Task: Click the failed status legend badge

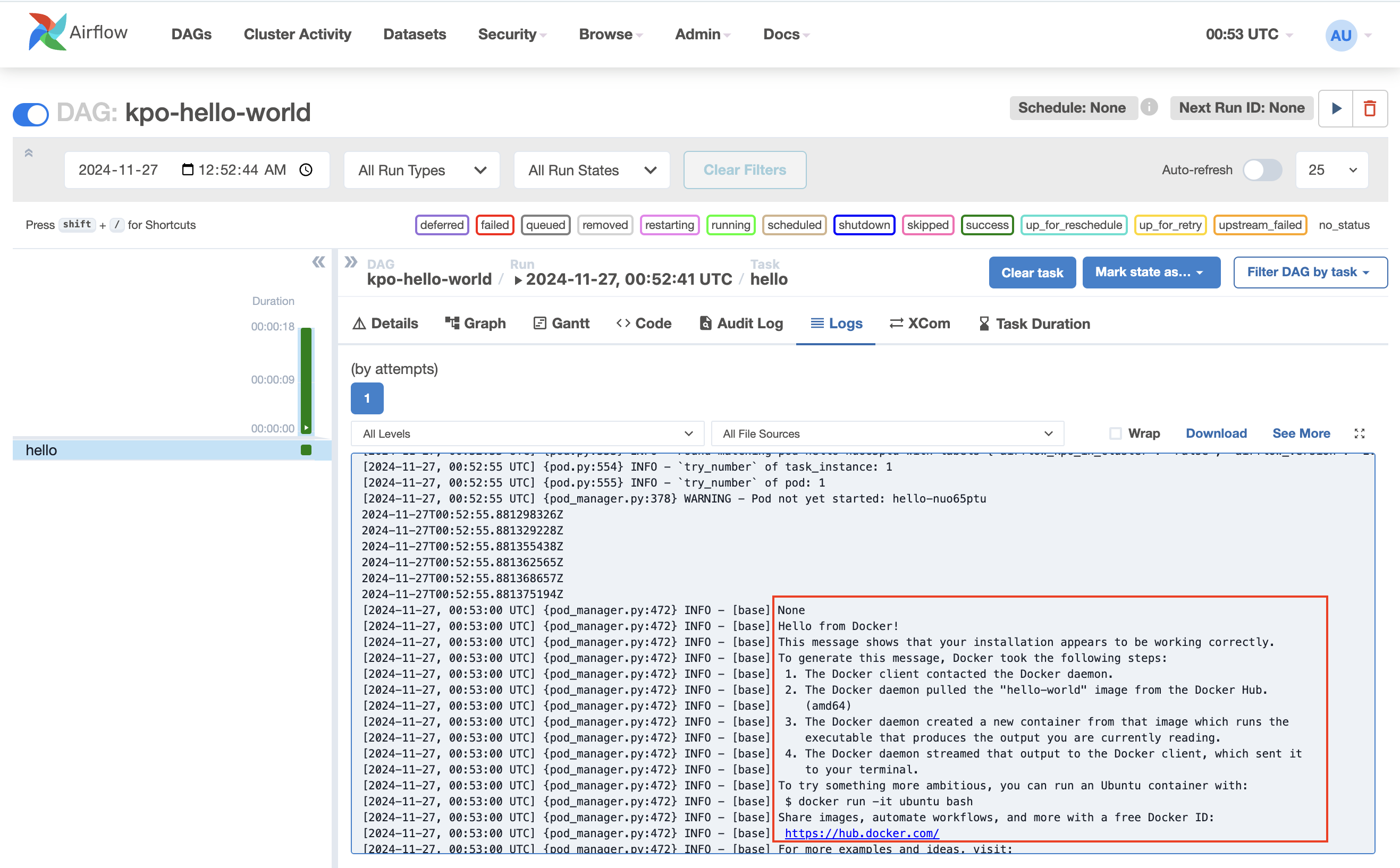Action: click(494, 225)
